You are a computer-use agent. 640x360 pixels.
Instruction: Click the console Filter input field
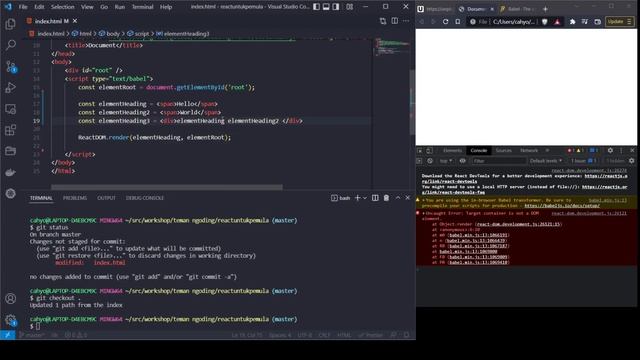pyautogui.click(x=499, y=161)
